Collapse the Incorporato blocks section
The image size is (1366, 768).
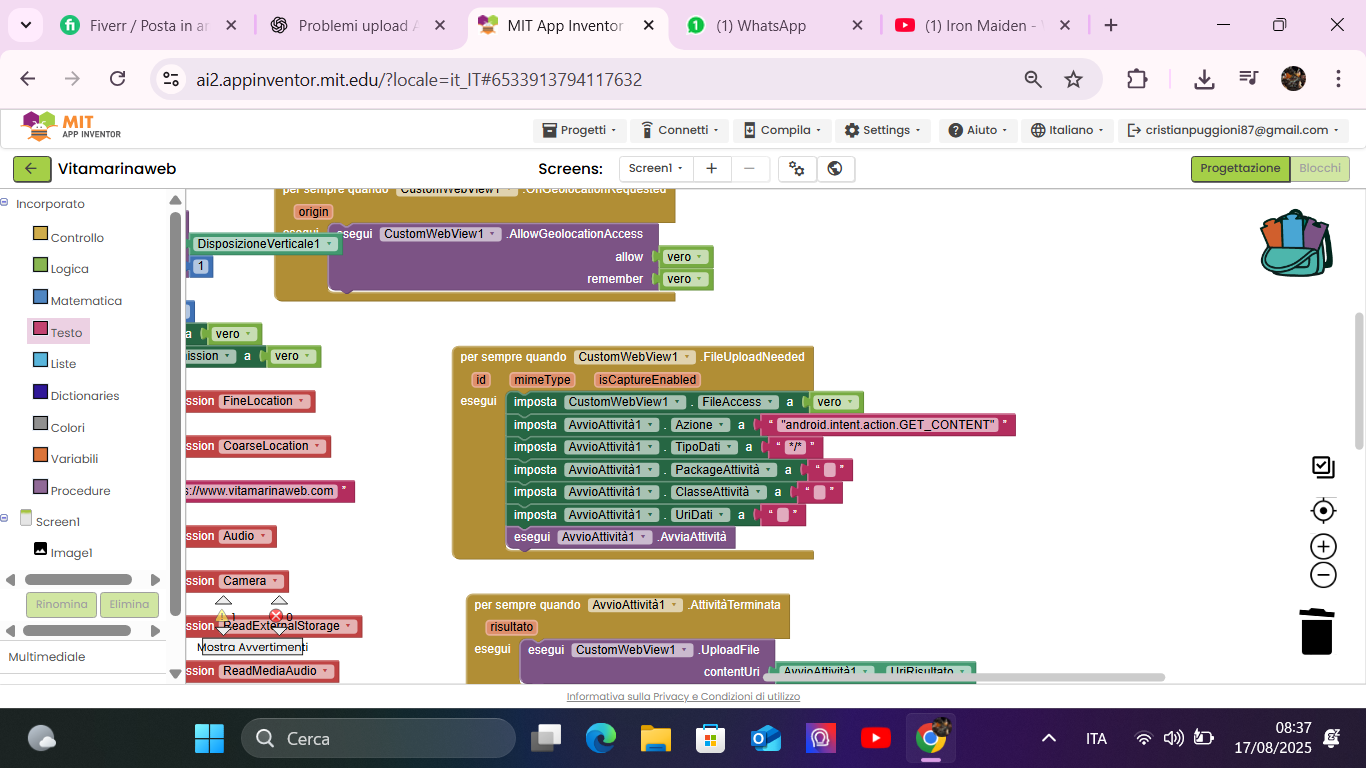click(5, 203)
